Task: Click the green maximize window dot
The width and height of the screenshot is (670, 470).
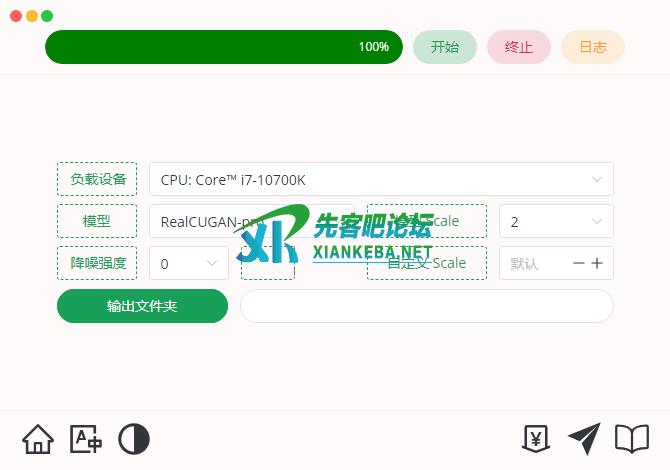Action: point(47,16)
